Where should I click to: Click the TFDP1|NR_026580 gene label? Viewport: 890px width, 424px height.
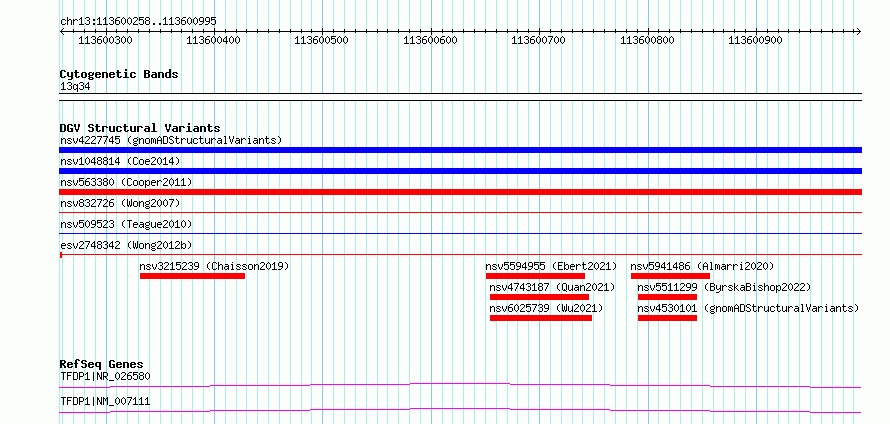[105, 376]
